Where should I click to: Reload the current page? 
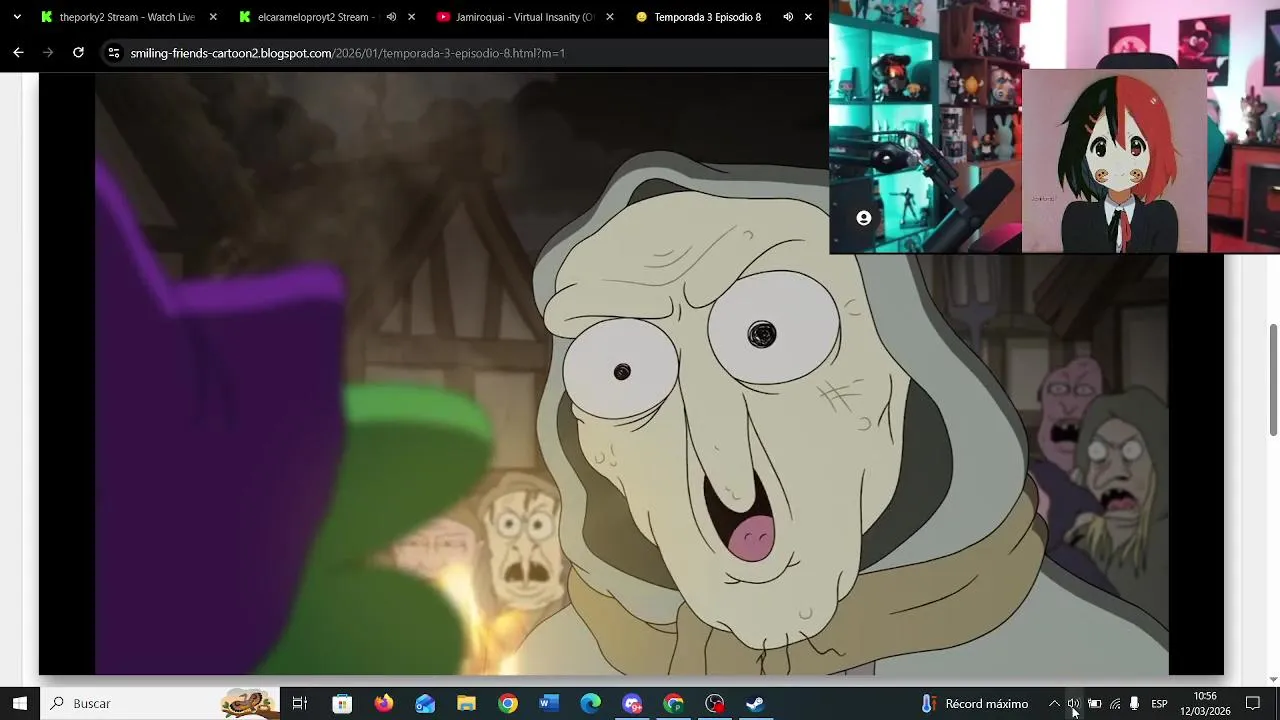click(78, 53)
